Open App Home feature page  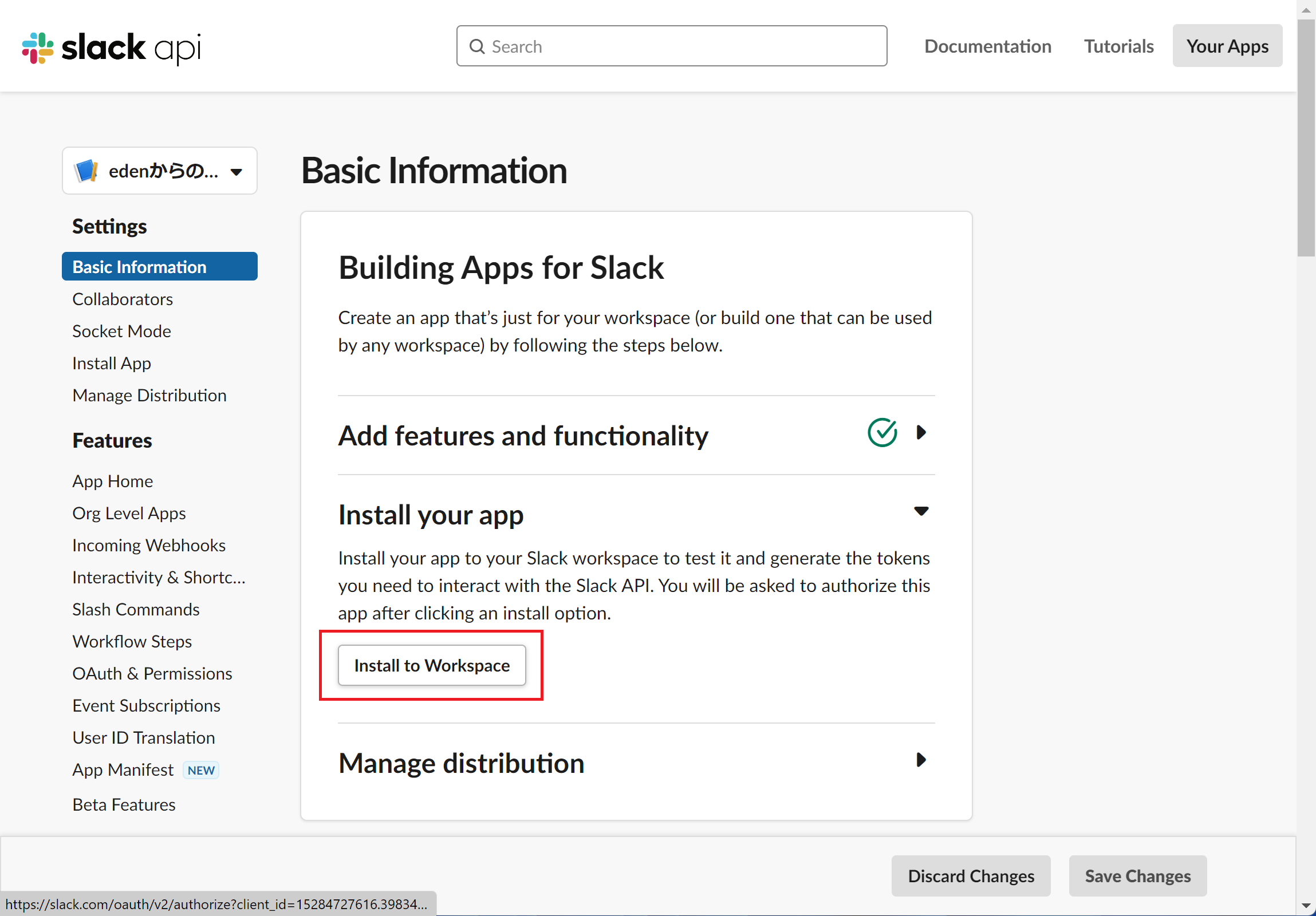coord(112,481)
